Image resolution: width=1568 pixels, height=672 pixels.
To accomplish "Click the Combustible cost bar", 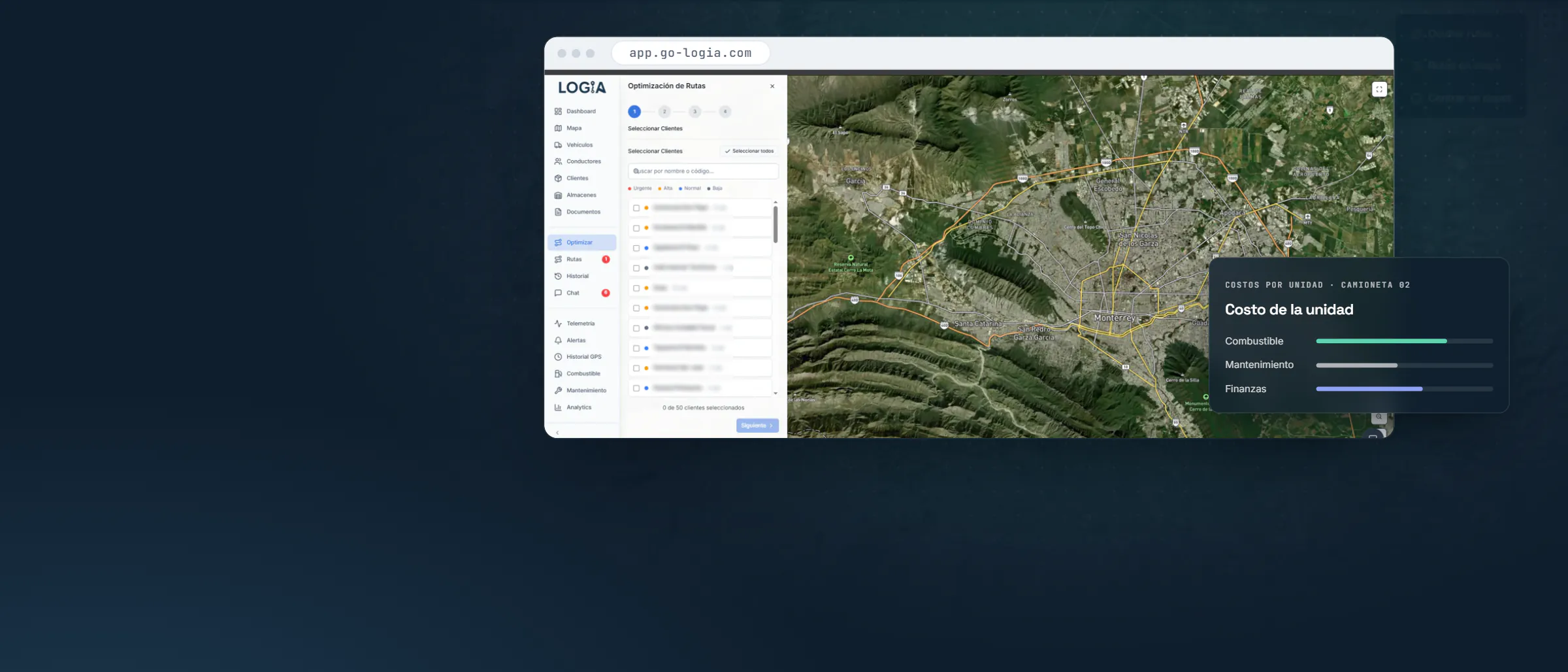I will point(1405,341).
